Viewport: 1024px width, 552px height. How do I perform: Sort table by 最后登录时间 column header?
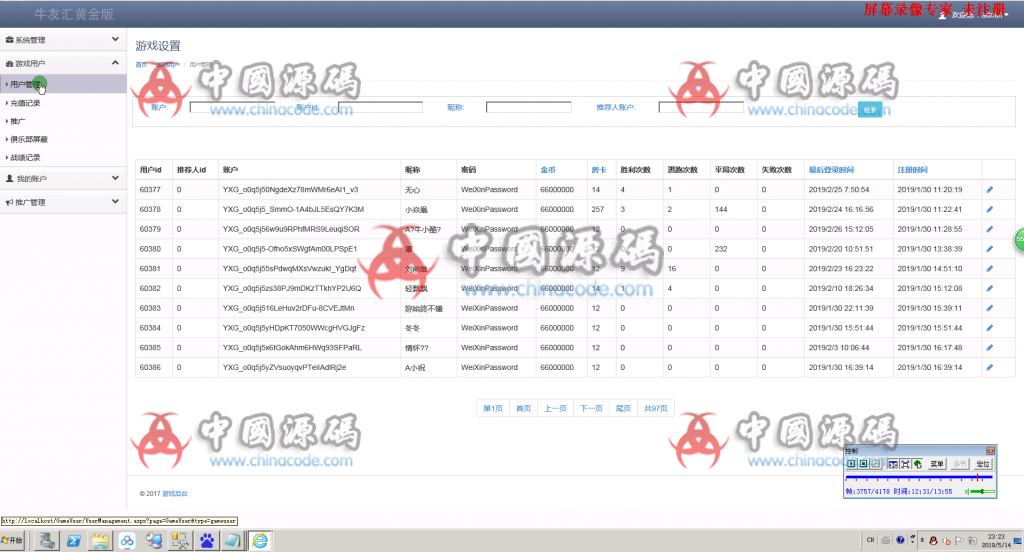click(831, 170)
